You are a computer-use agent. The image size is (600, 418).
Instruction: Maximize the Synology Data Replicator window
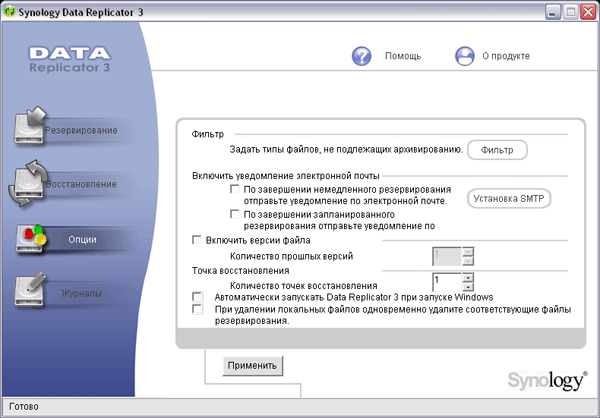[570, 12]
